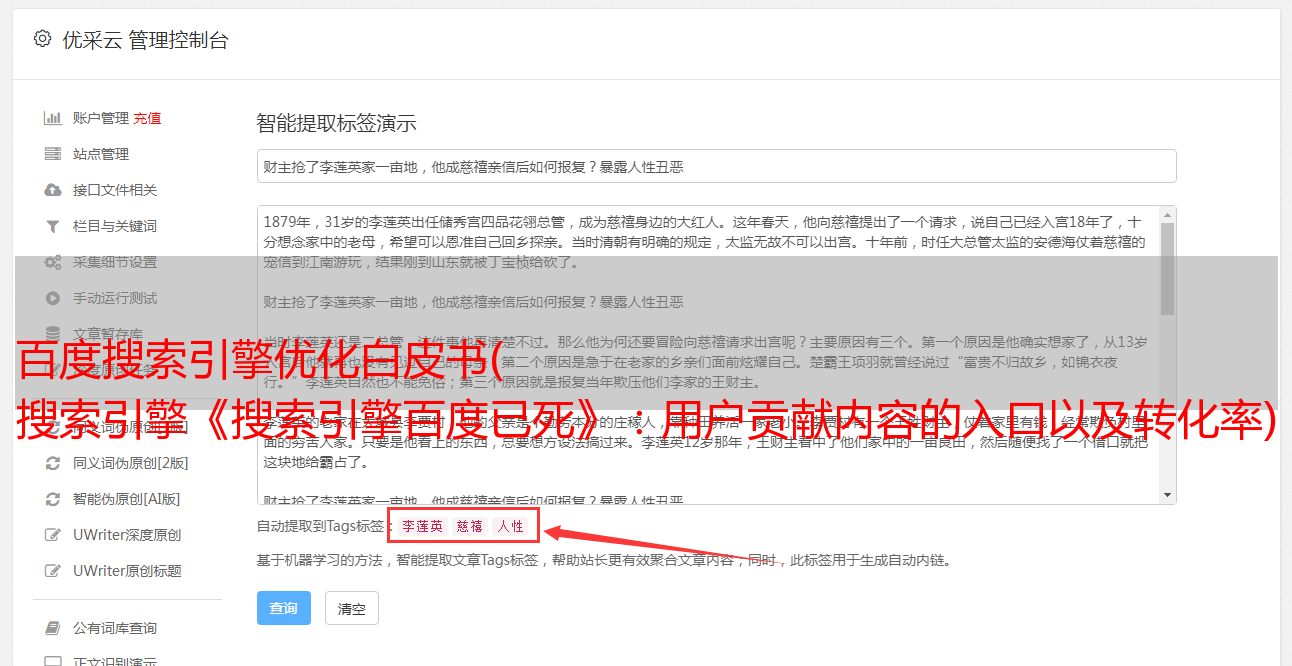Image resolution: width=1292 pixels, height=666 pixels.
Task: Select the filter icon for 栏目与关键词
Action: tap(53, 226)
